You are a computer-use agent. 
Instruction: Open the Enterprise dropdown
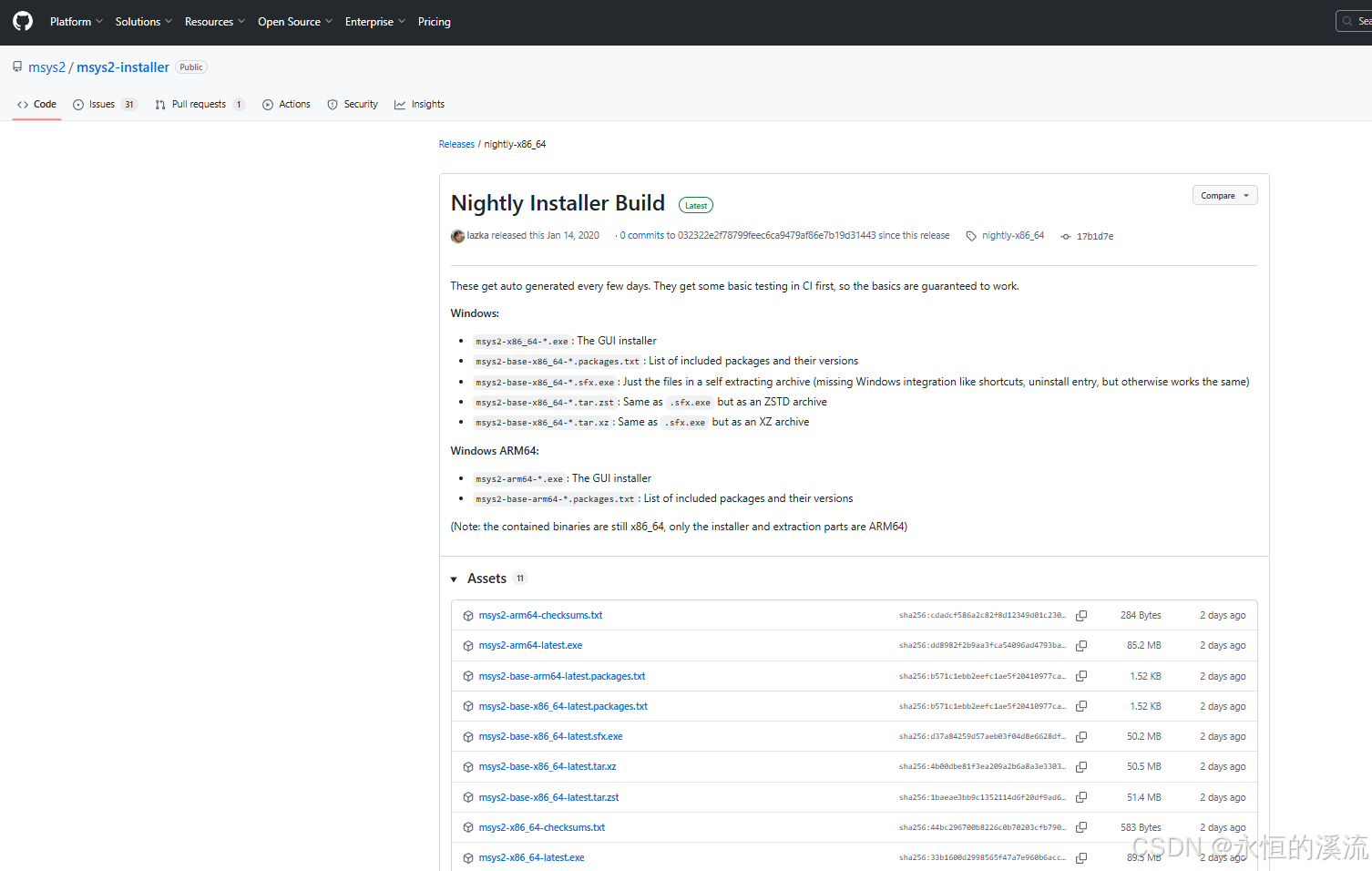coord(375,22)
